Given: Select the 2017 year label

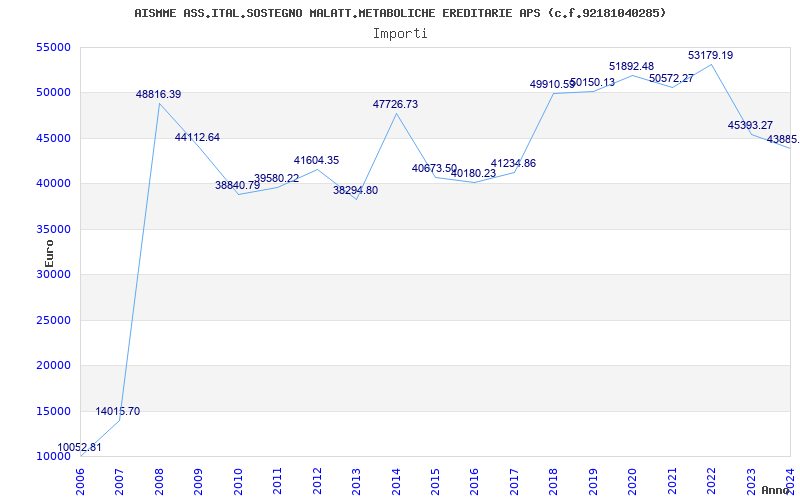Looking at the screenshot, I should point(514,482).
